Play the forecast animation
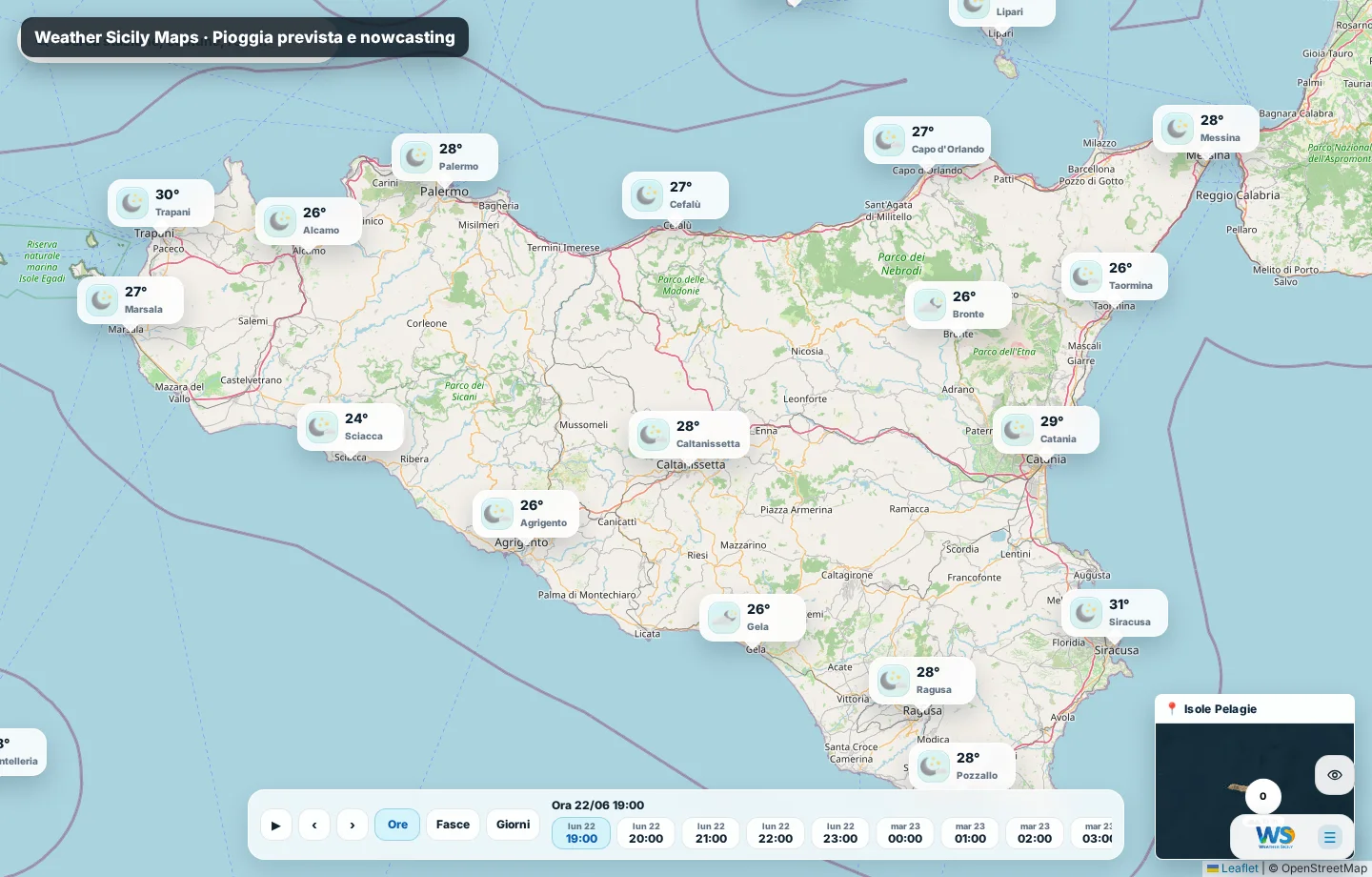 276,825
